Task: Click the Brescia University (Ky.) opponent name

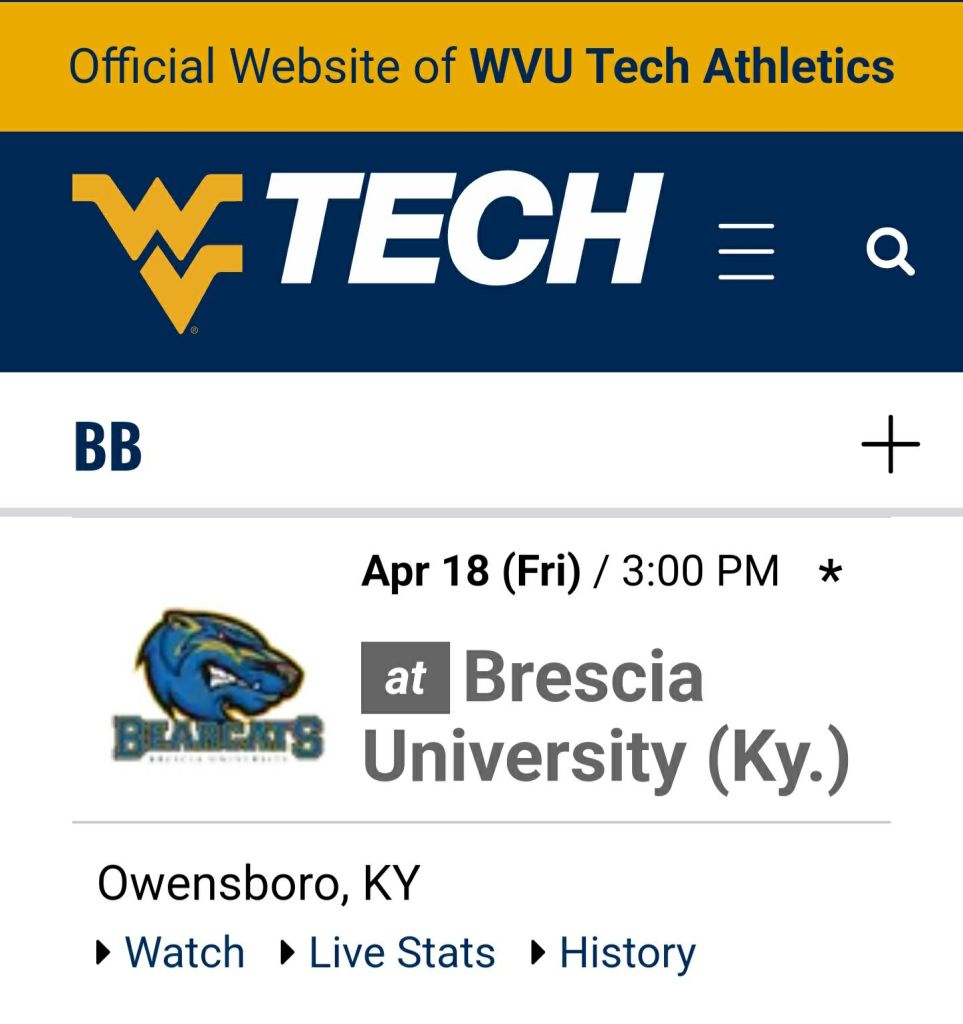Action: 606,718
